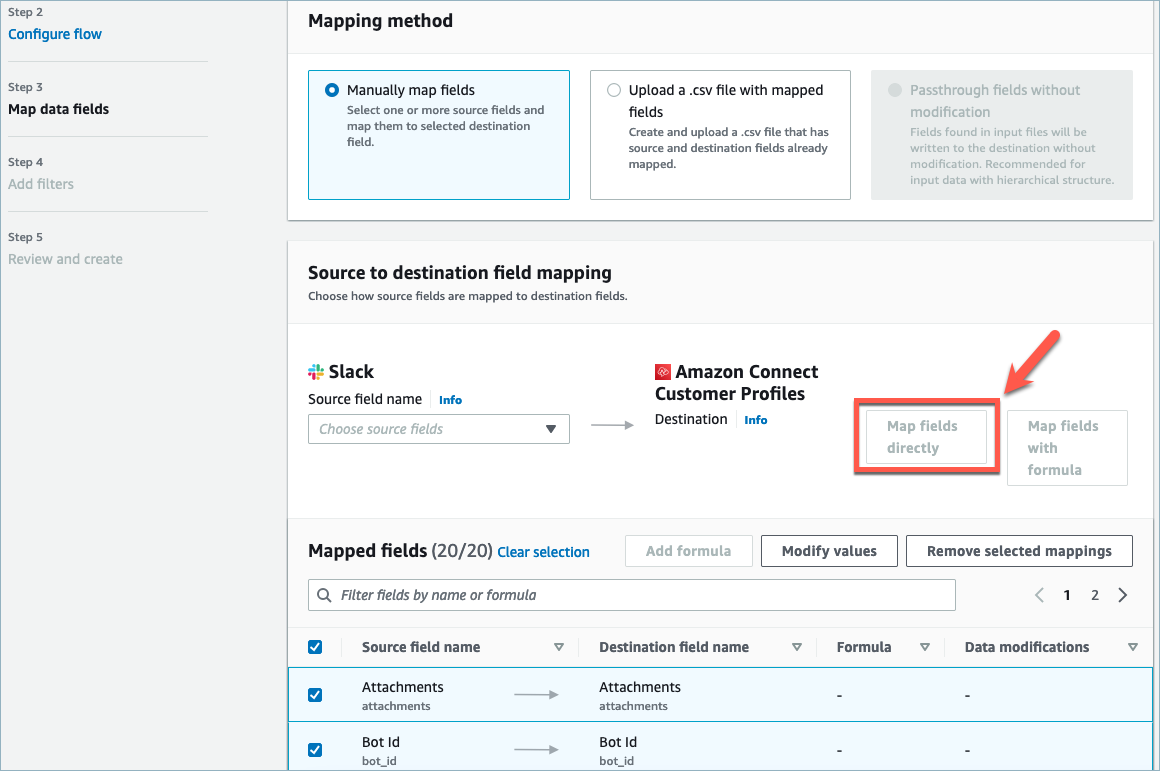The image size is (1160, 771).
Task: Go to next page of mapped fields
Action: coord(1122,595)
